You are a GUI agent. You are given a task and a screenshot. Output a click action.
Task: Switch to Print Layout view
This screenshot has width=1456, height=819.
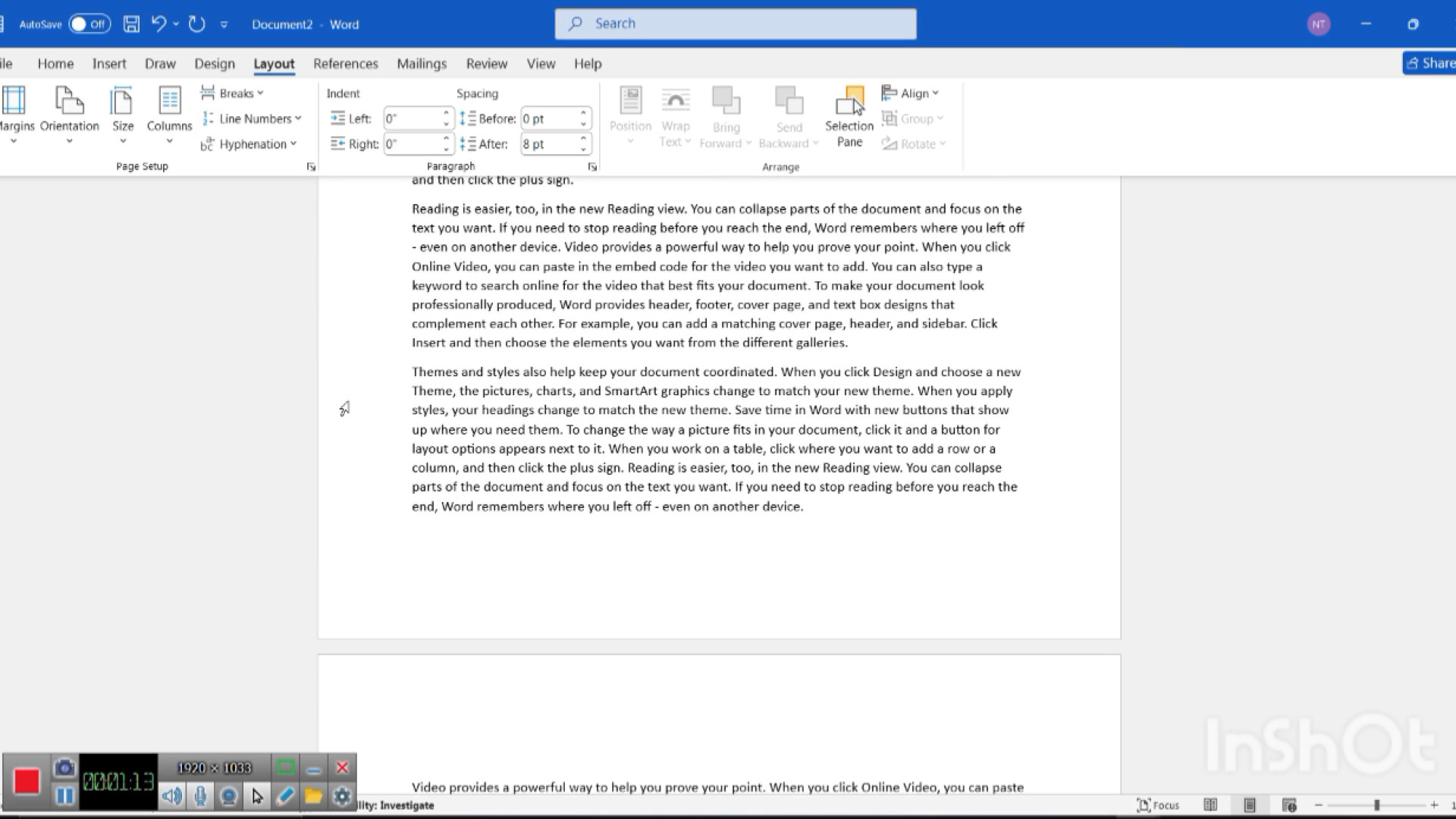pyautogui.click(x=1250, y=805)
